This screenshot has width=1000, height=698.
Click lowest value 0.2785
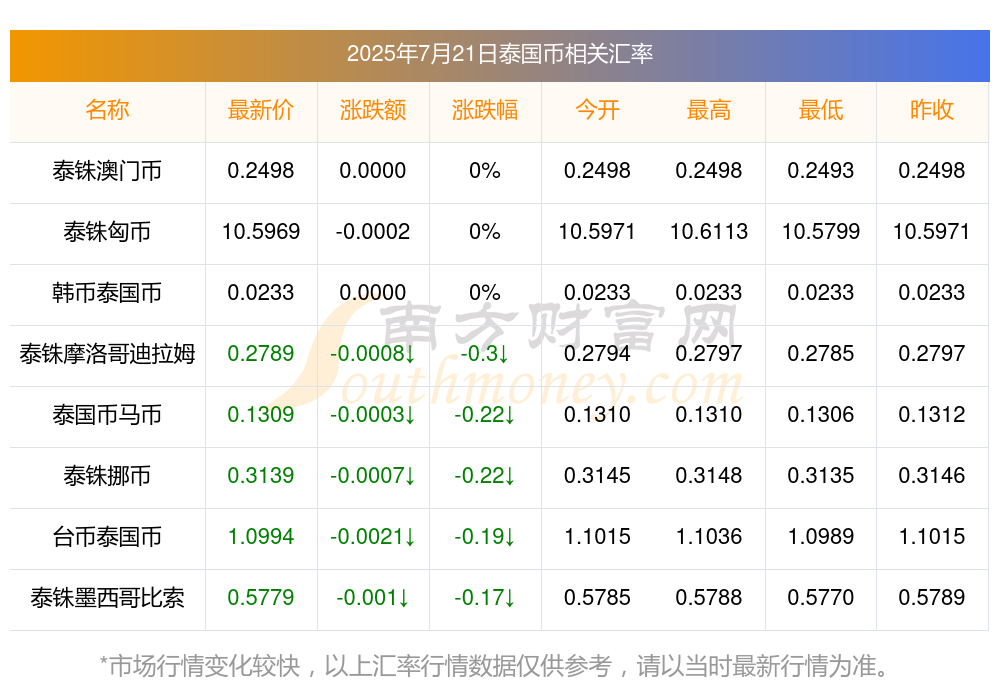point(821,353)
